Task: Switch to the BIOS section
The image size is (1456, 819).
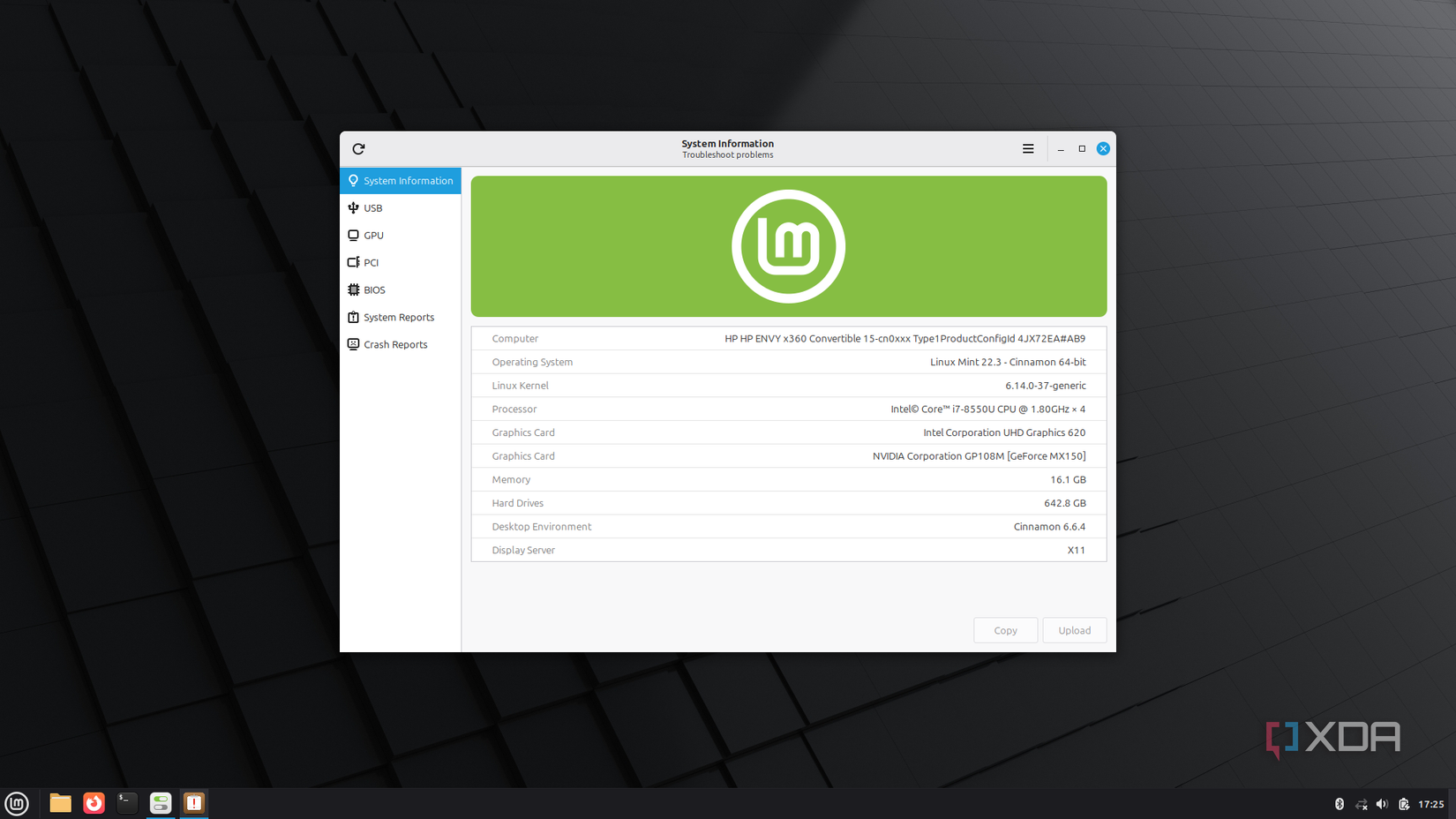Action: 401,290
